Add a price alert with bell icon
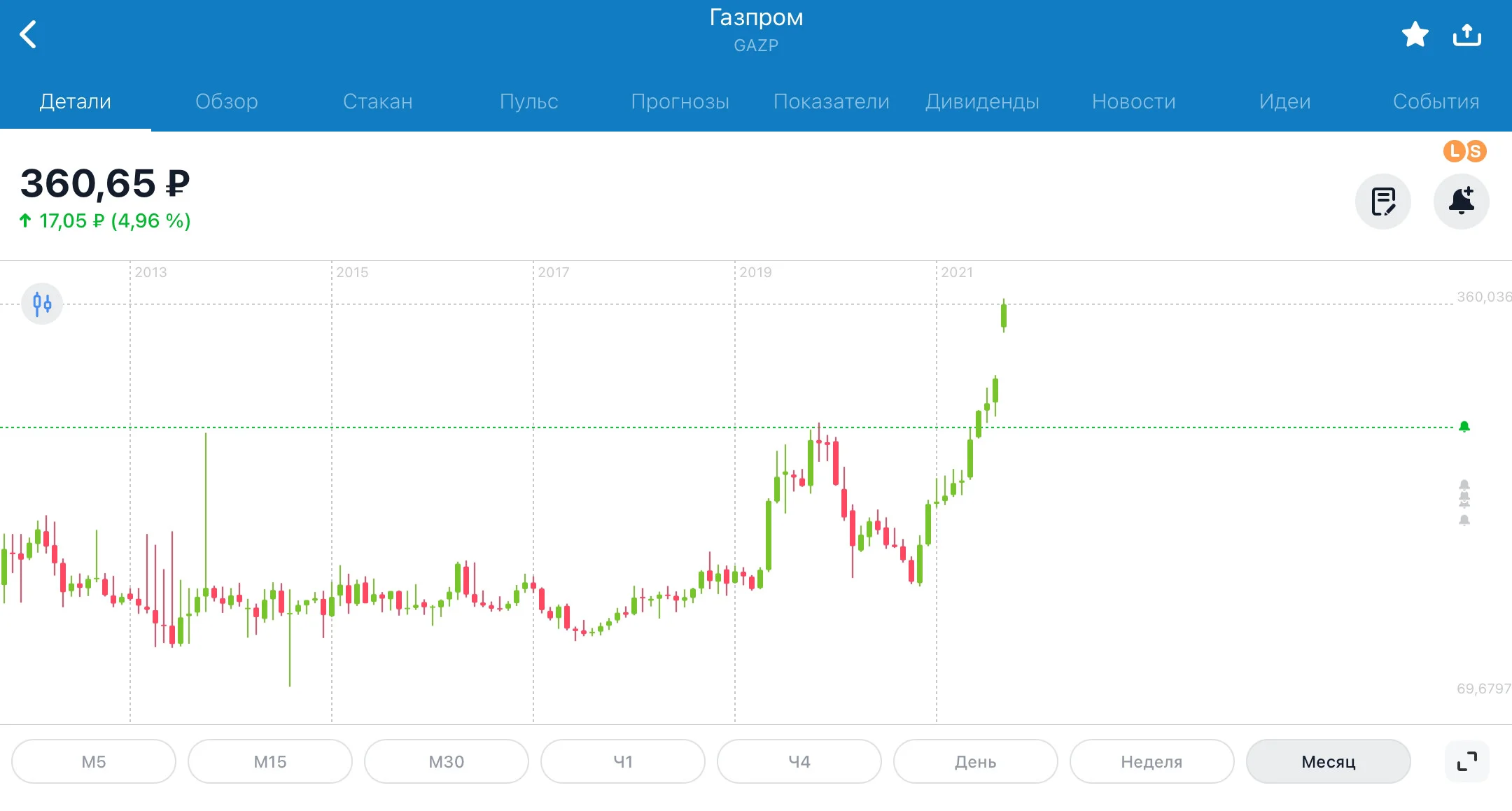The height and width of the screenshot is (811, 1512). pyautogui.click(x=1462, y=202)
